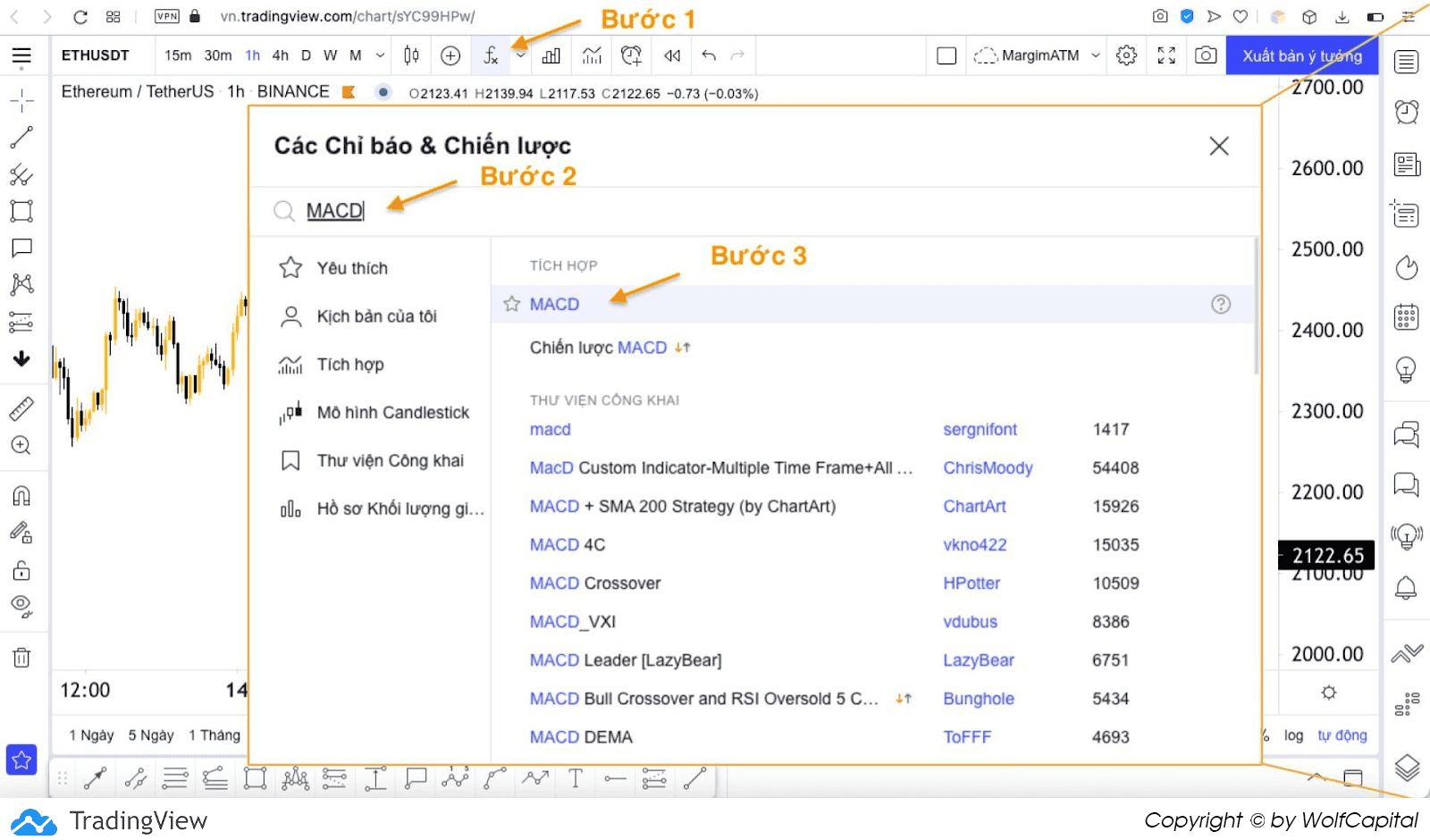Viewport: 1430px width, 840px height.
Task: Expand indicators favorites dropdown arrow
Action: [521, 55]
